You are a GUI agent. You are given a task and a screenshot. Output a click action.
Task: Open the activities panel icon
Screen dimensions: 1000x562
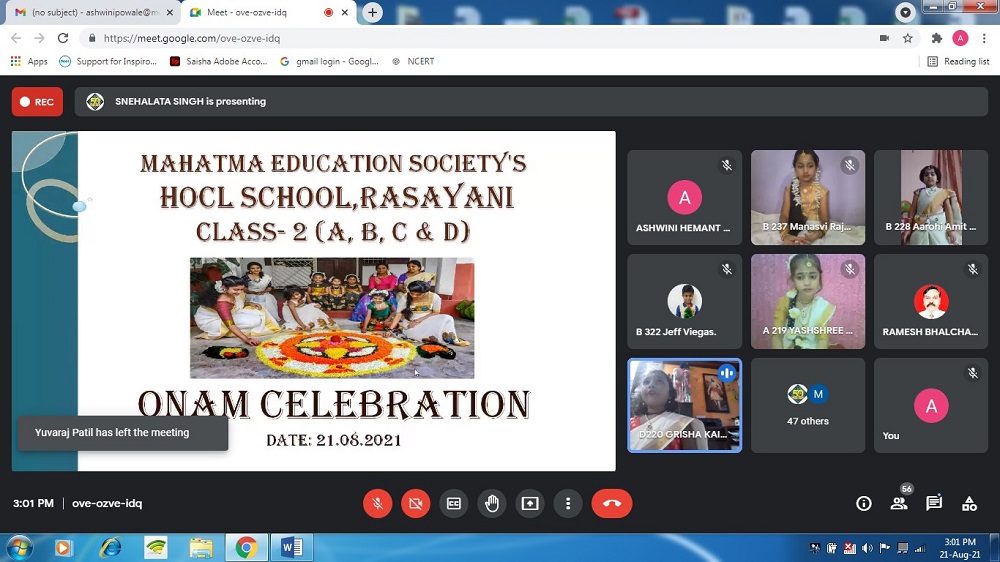click(x=969, y=504)
